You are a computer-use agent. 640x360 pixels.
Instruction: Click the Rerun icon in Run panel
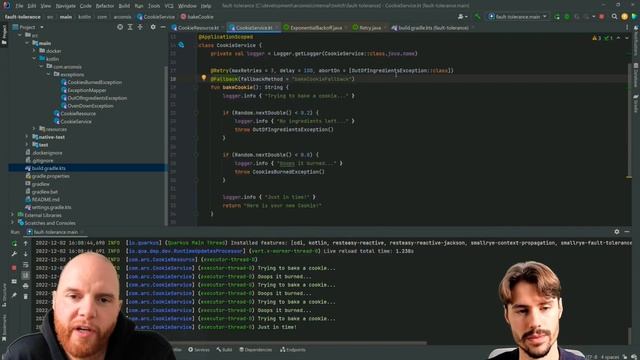pos(14,244)
